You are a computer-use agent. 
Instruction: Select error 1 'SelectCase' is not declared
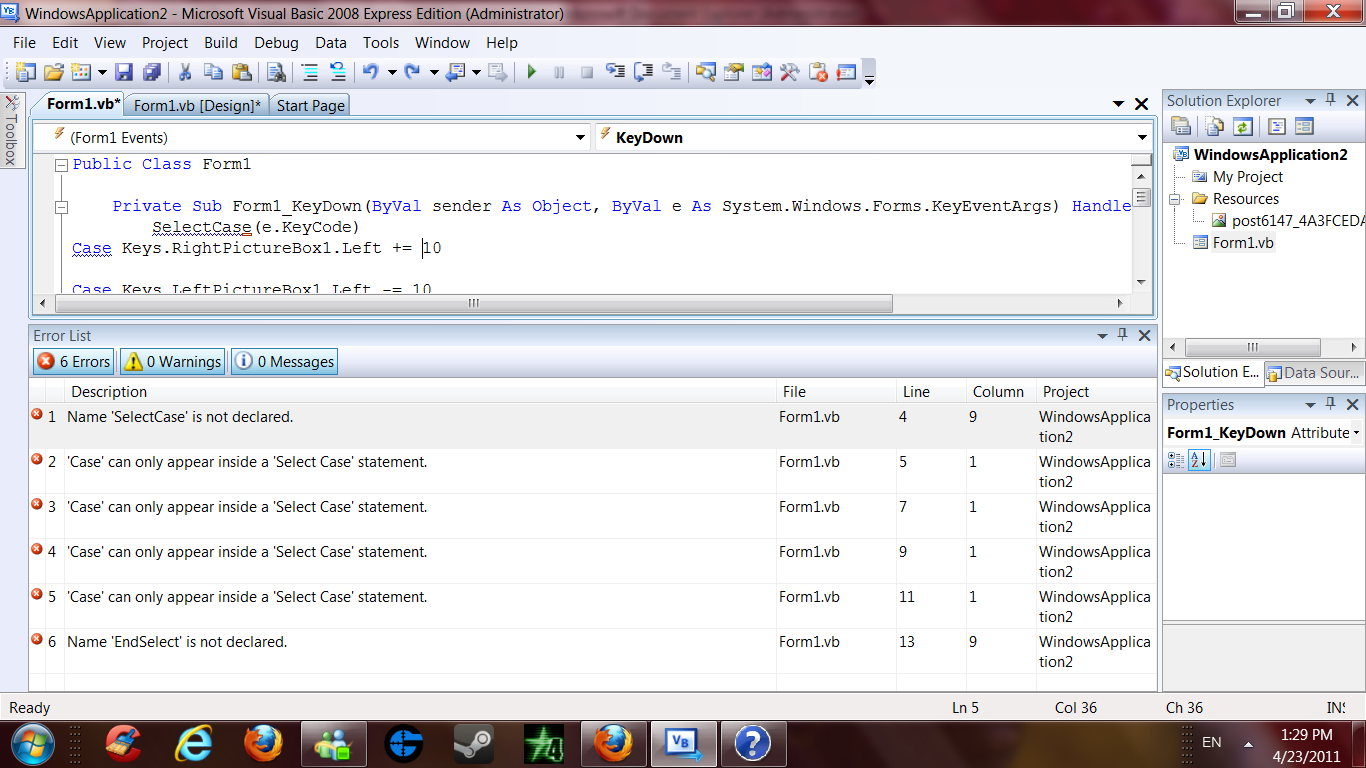(592, 426)
